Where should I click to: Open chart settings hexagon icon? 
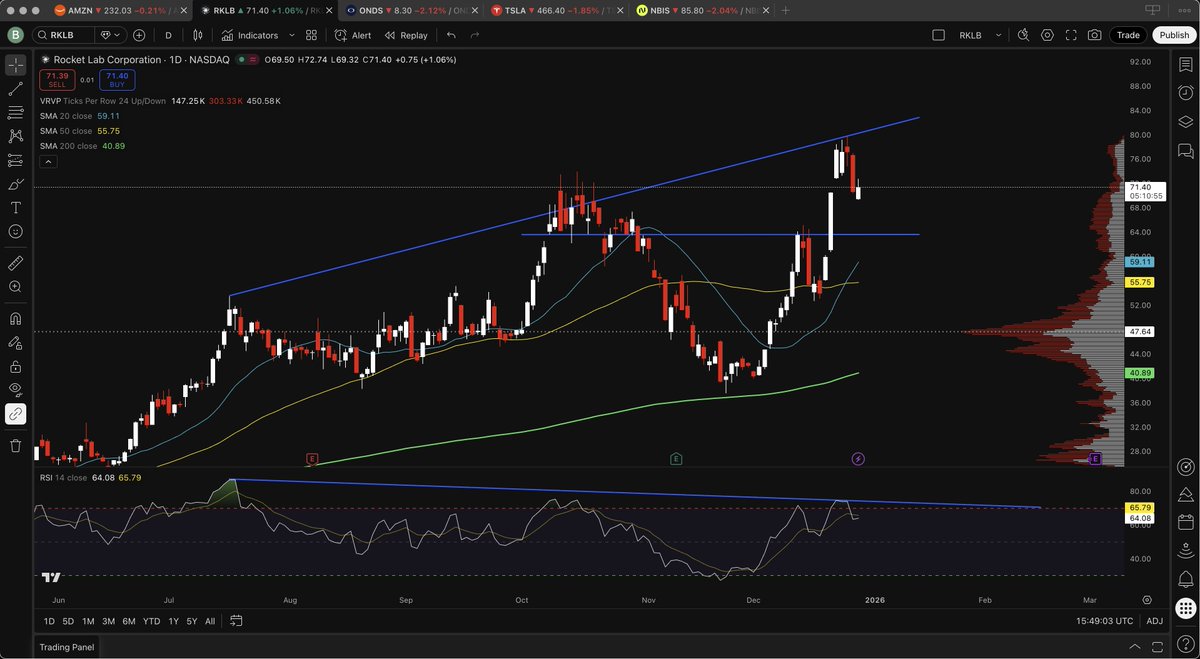1047,35
